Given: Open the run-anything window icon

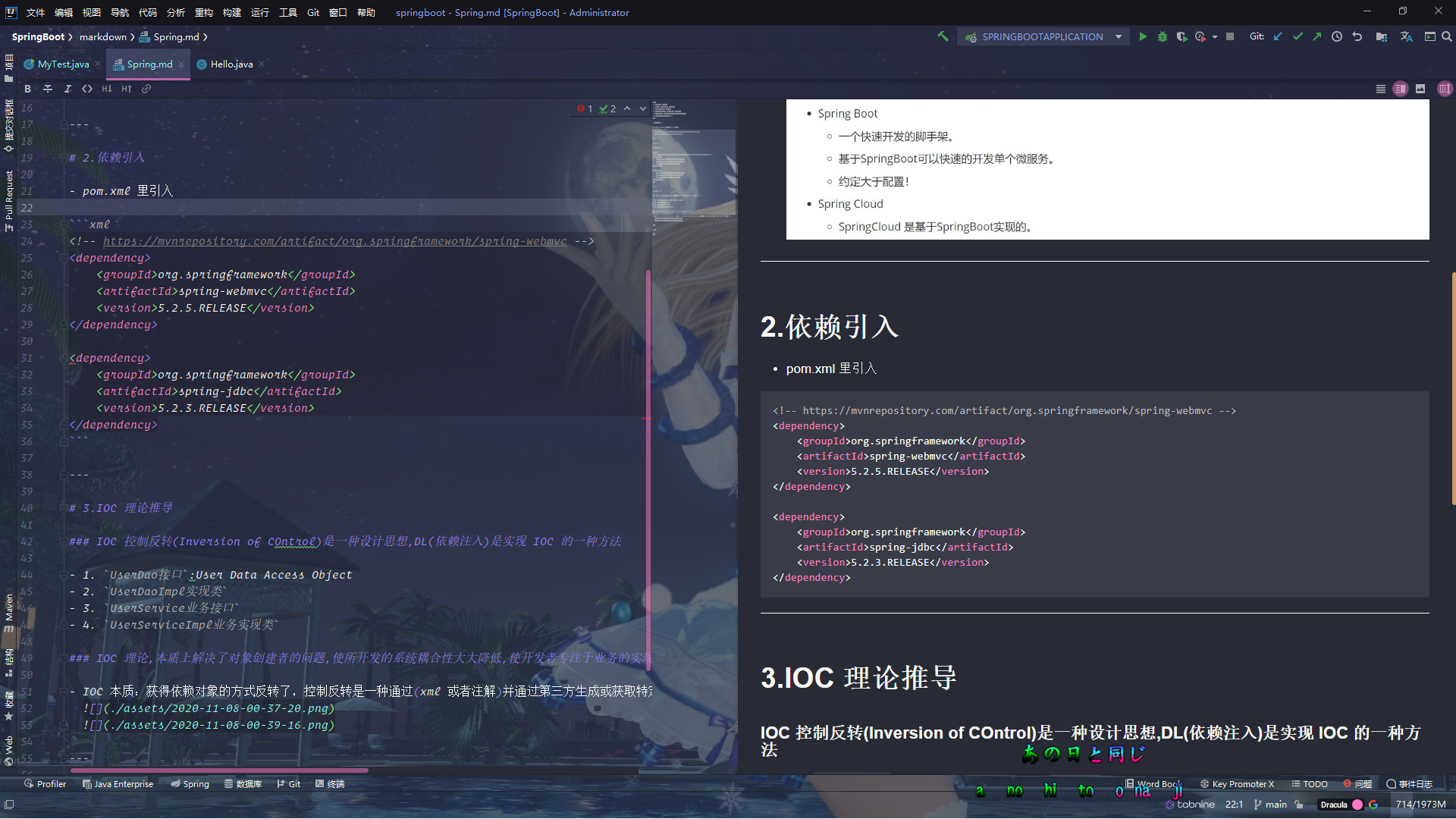Looking at the screenshot, I should click(1430, 36).
